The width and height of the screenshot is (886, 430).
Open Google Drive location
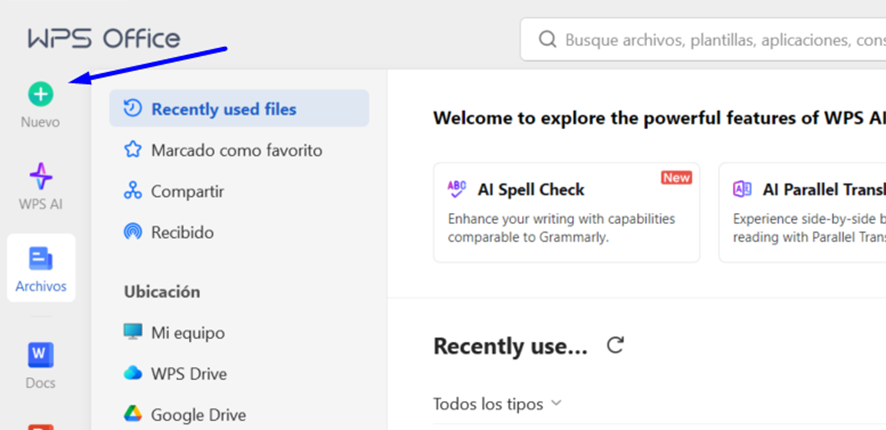click(198, 414)
